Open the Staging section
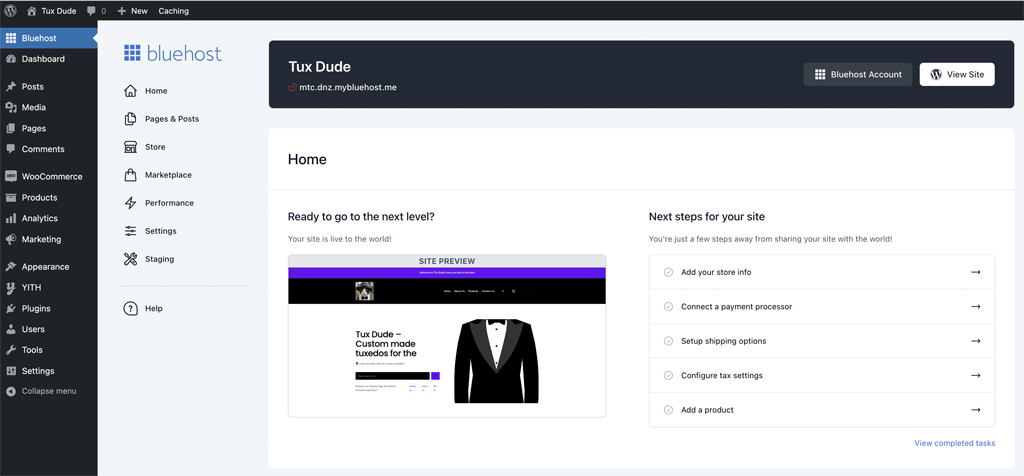This screenshot has width=1024, height=476. point(159,259)
